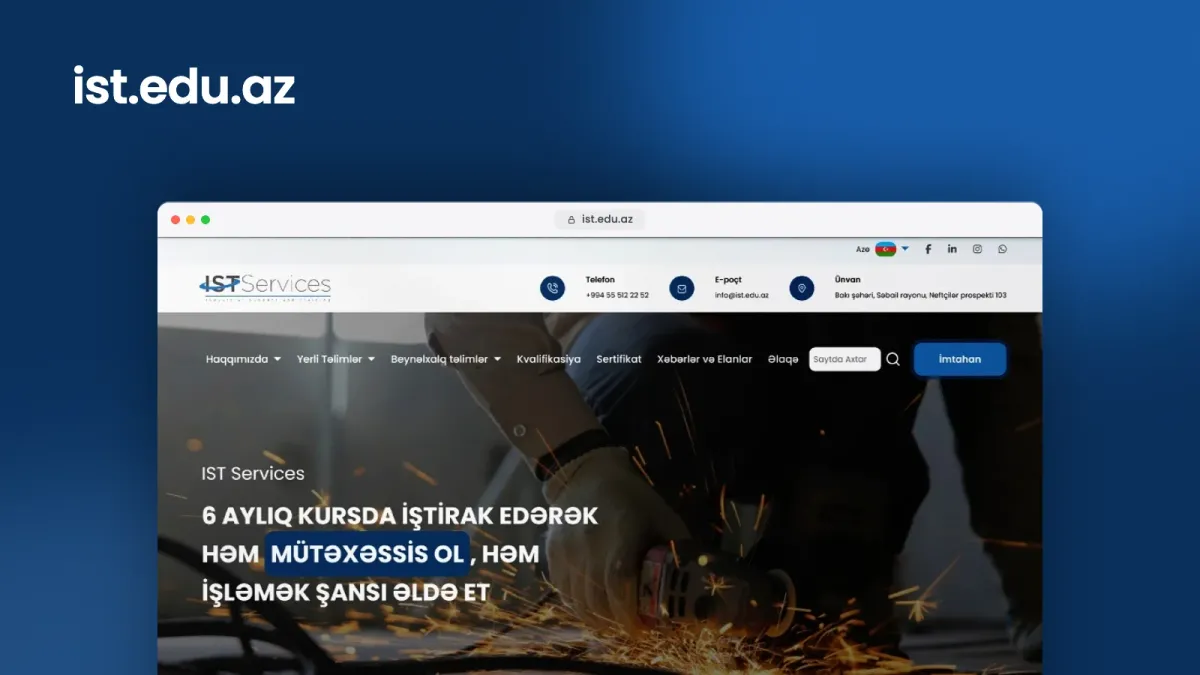Expand the Haqqımızda menu
The width and height of the screenshot is (1200, 675).
coord(243,359)
